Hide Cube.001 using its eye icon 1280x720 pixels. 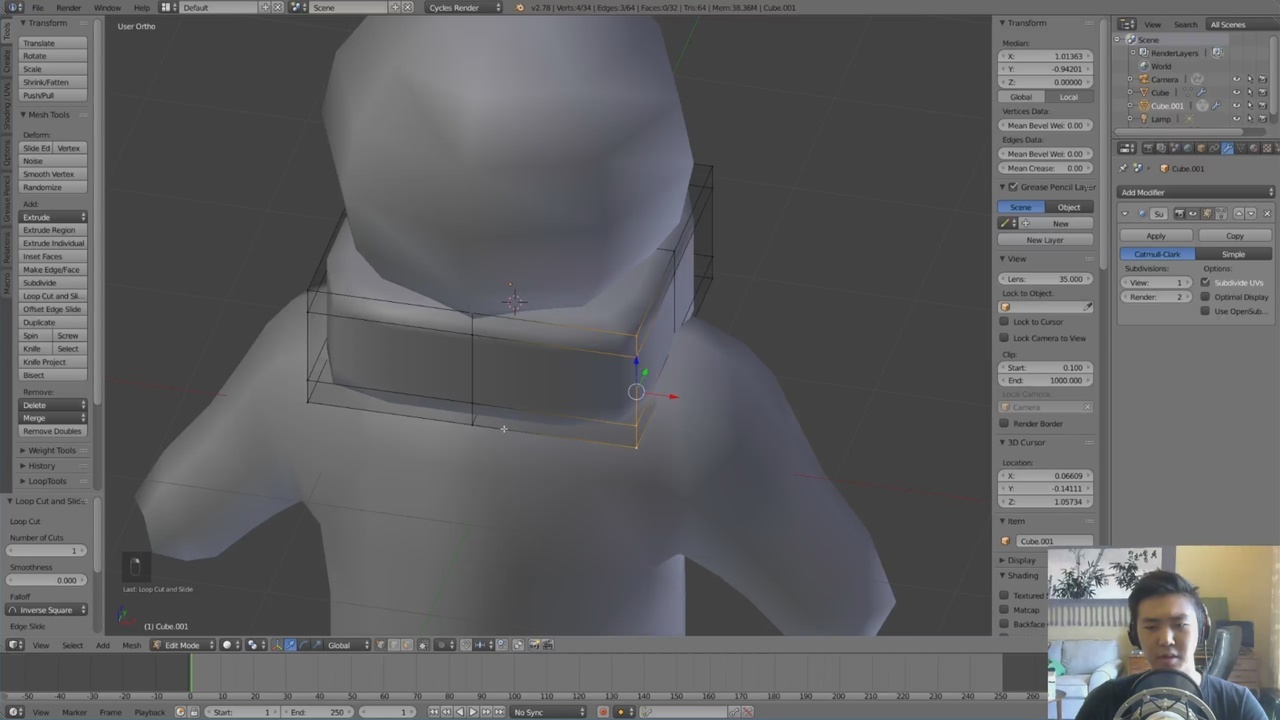pyautogui.click(x=1236, y=106)
